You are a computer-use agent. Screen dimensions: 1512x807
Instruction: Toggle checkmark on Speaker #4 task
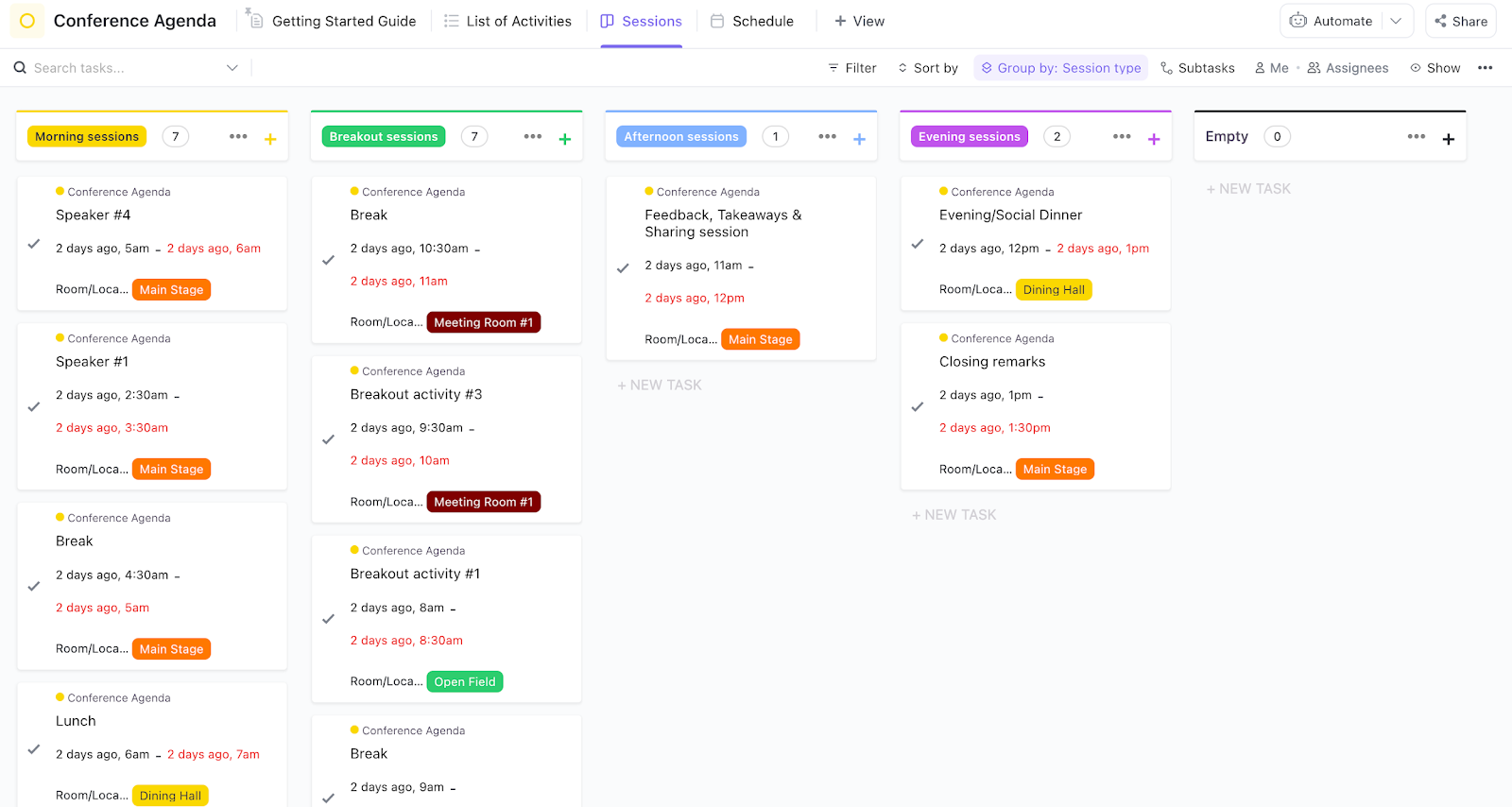click(34, 244)
